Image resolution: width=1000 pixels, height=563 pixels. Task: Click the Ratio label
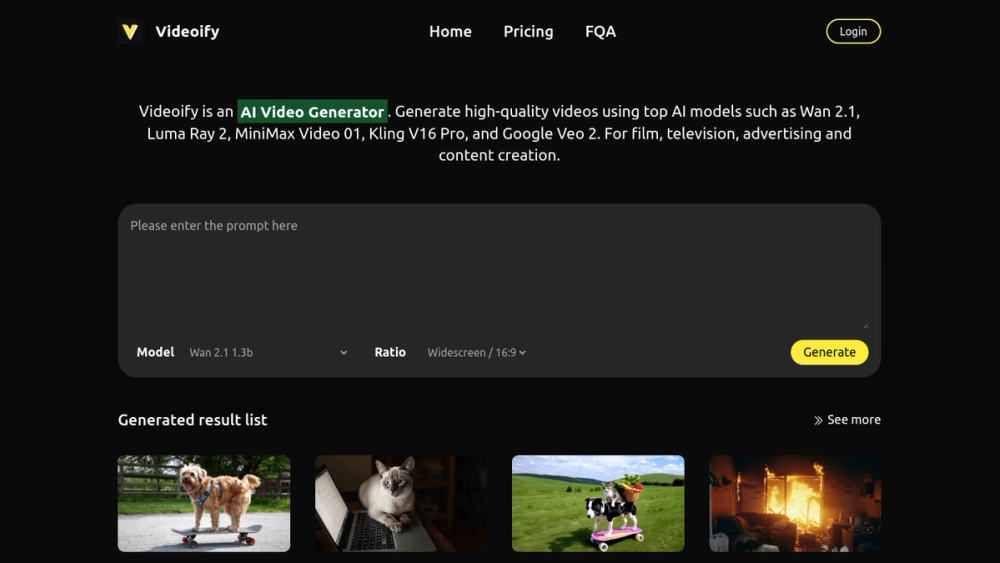coord(390,352)
